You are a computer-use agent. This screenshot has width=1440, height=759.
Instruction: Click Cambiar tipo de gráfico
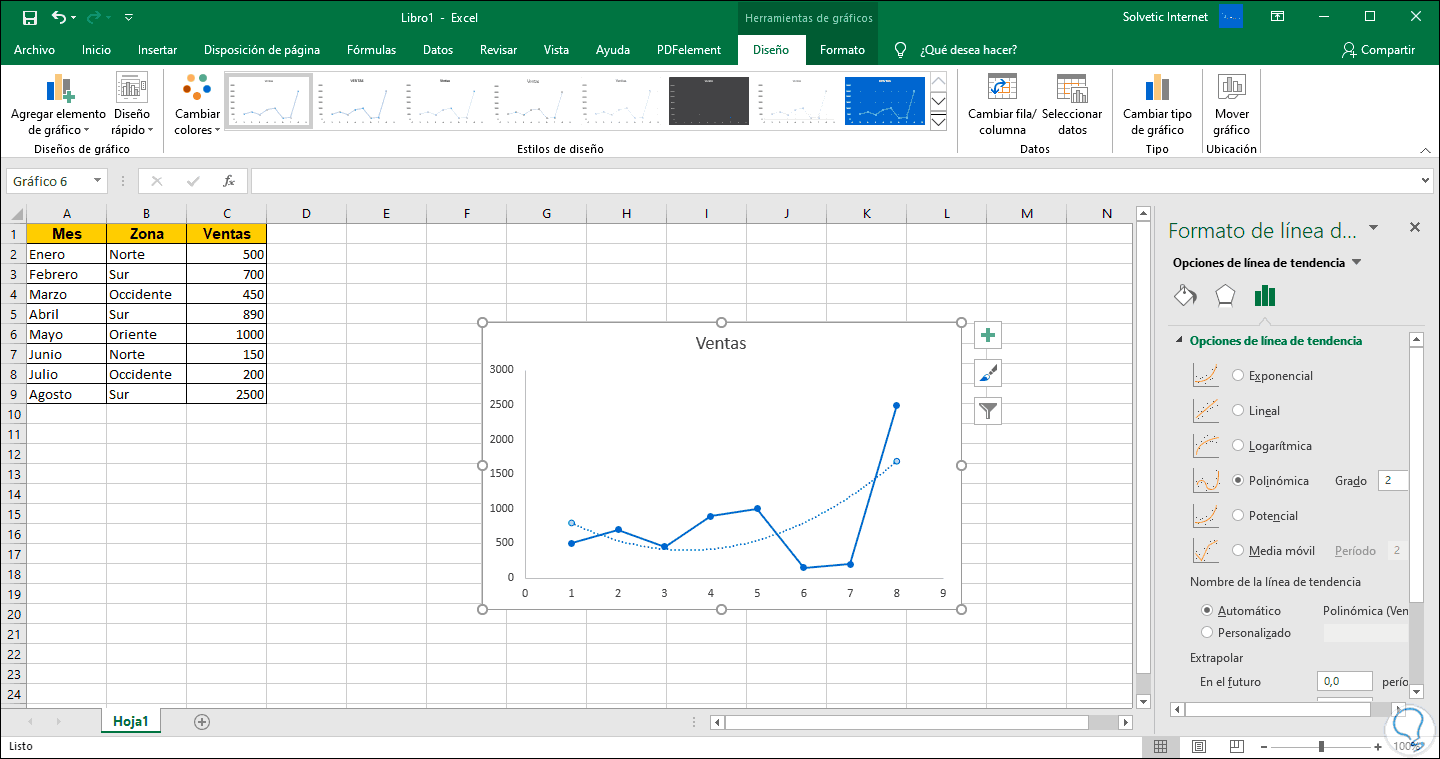[x=1157, y=104]
